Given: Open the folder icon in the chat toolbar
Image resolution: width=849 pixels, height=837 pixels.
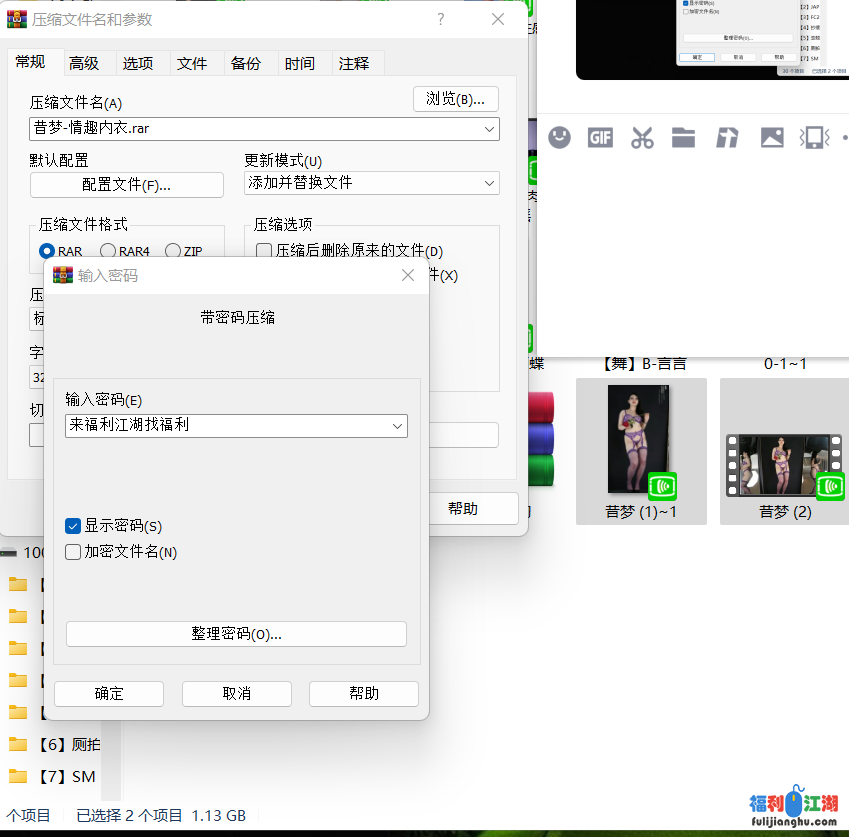Looking at the screenshot, I should (684, 138).
